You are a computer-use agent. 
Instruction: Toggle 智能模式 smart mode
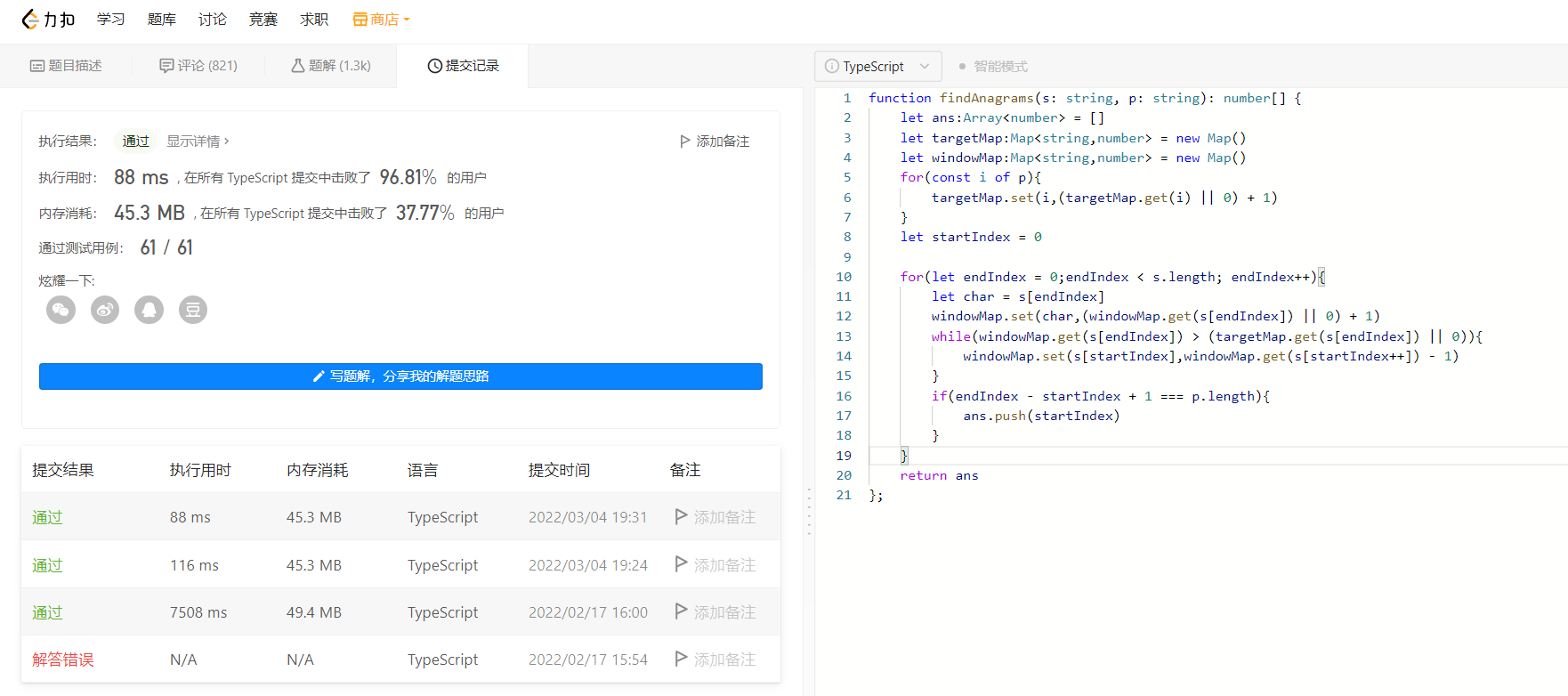(993, 66)
